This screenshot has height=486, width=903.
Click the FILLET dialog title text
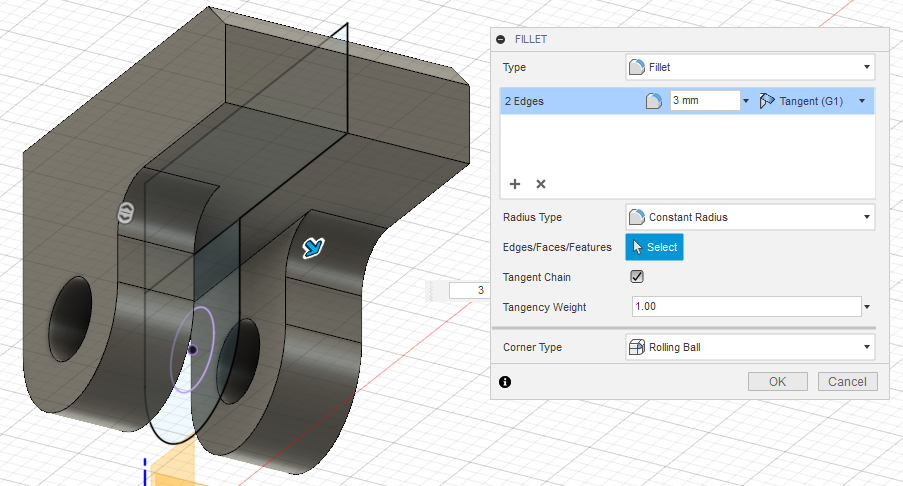click(x=531, y=39)
